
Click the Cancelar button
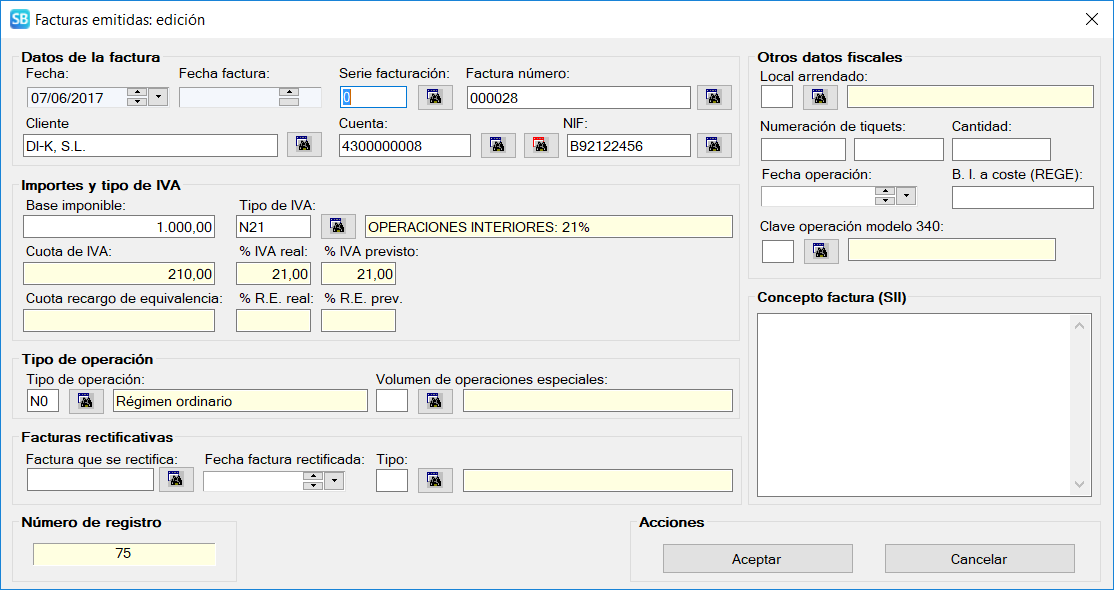click(x=979, y=559)
